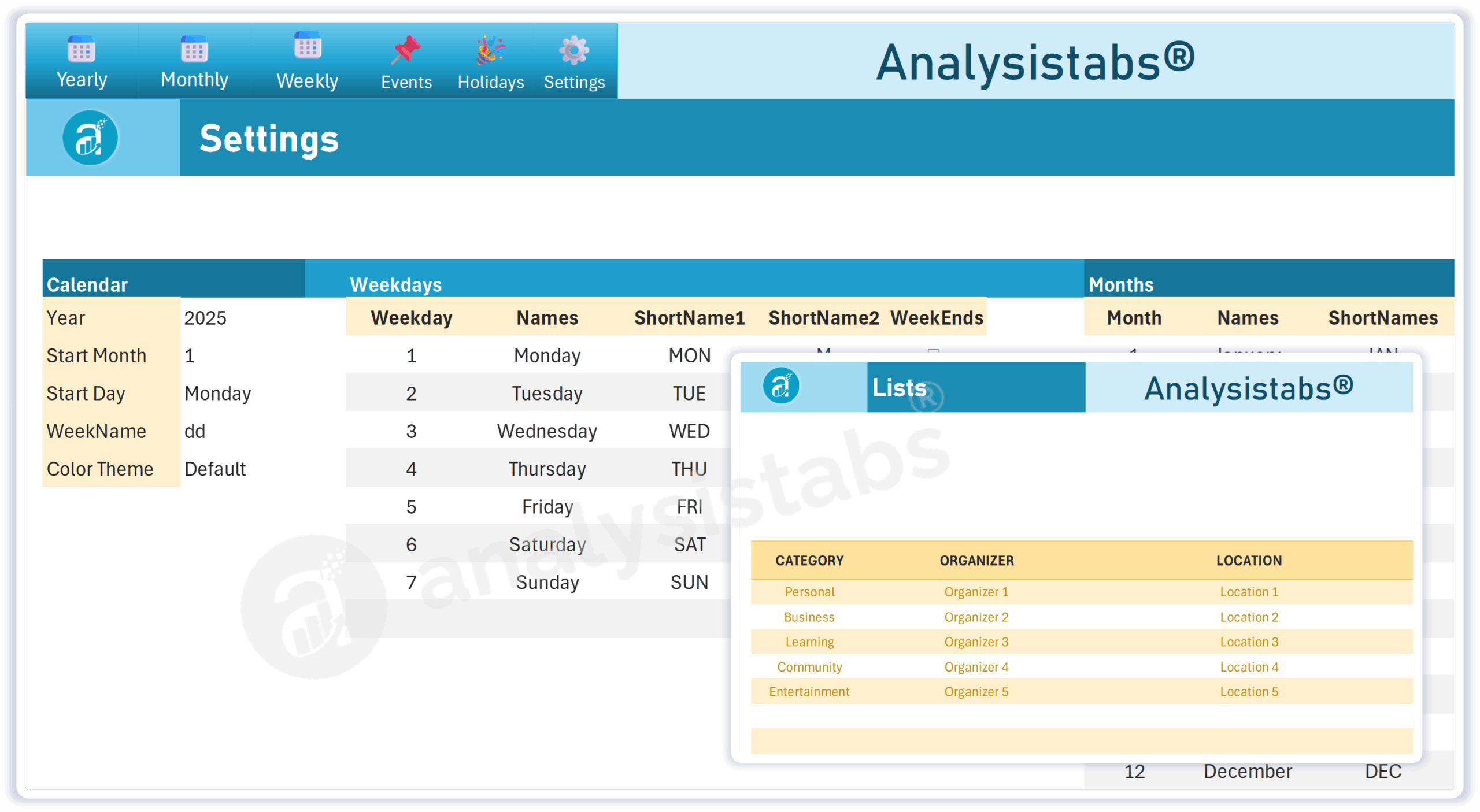
Task: Click the Events pushpin icon
Action: (406, 50)
